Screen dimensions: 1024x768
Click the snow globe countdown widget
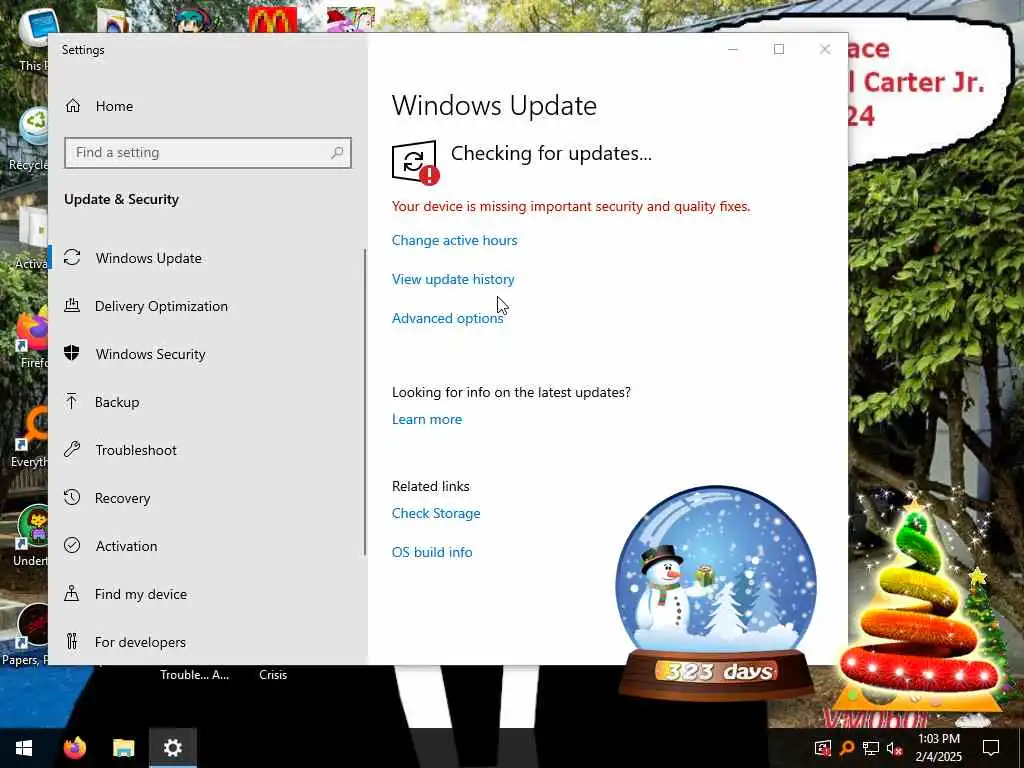716,592
